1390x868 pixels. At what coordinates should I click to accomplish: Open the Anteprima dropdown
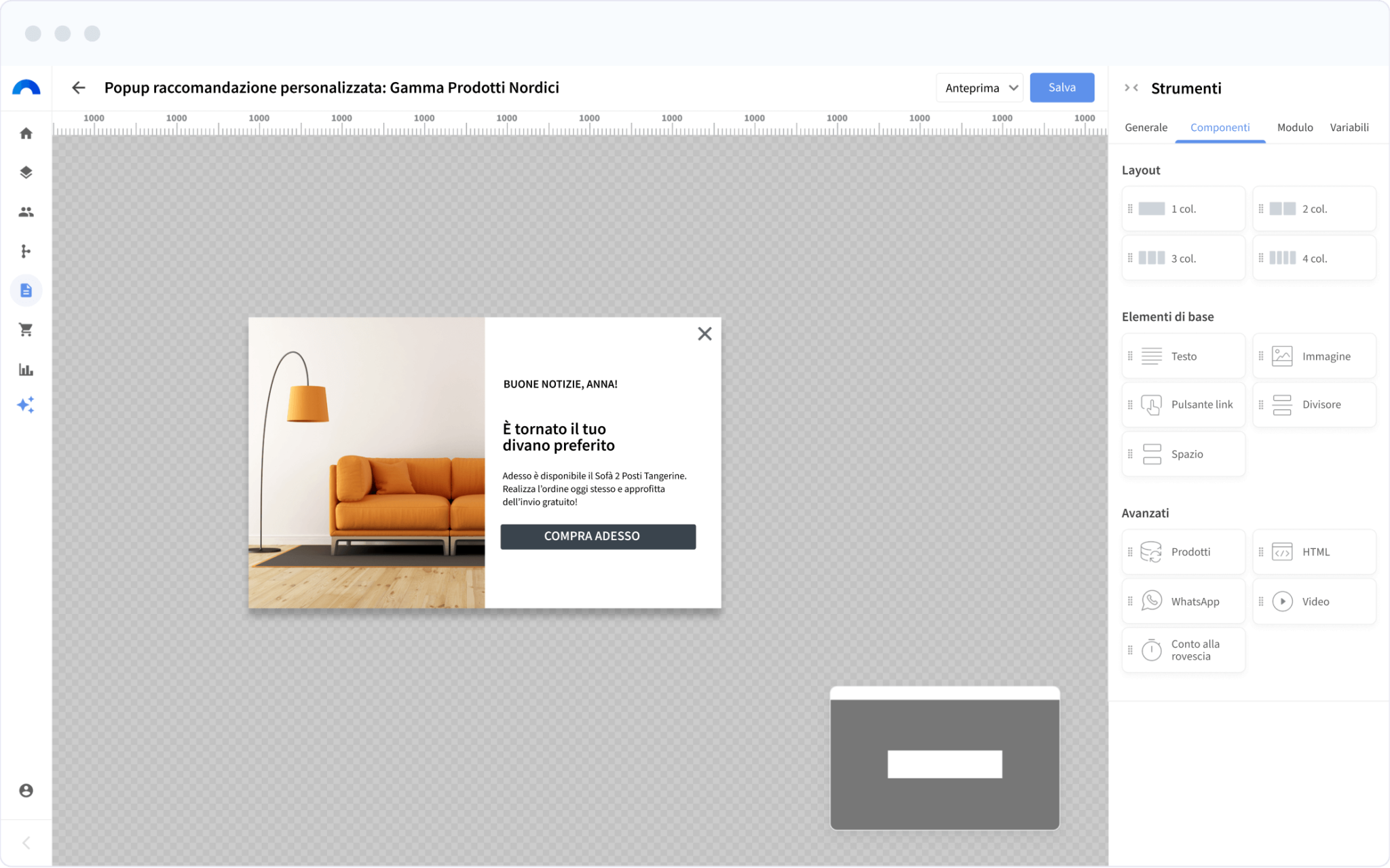pyautogui.click(x=979, y=88)
